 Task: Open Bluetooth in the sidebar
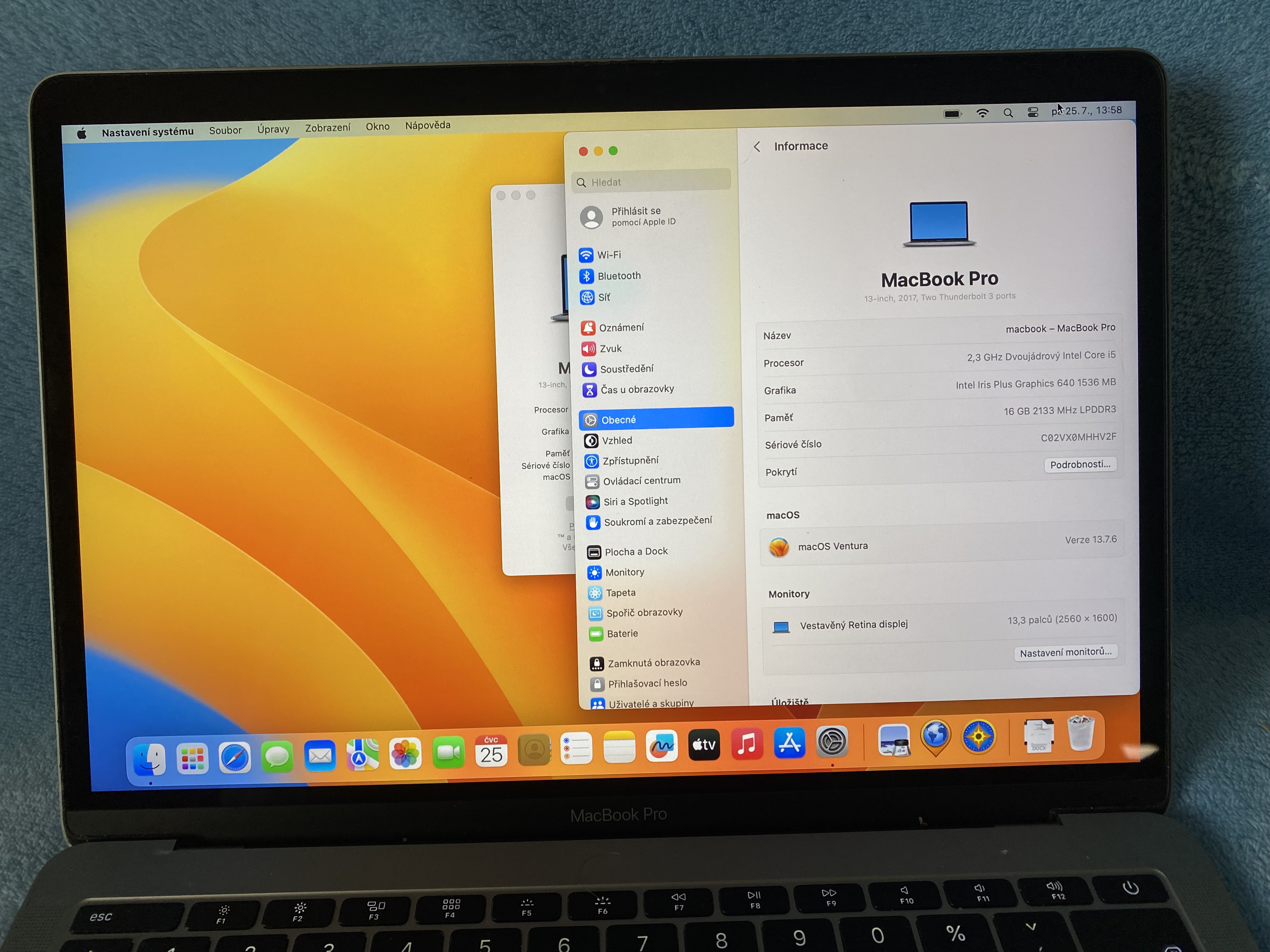pos(618,276)
